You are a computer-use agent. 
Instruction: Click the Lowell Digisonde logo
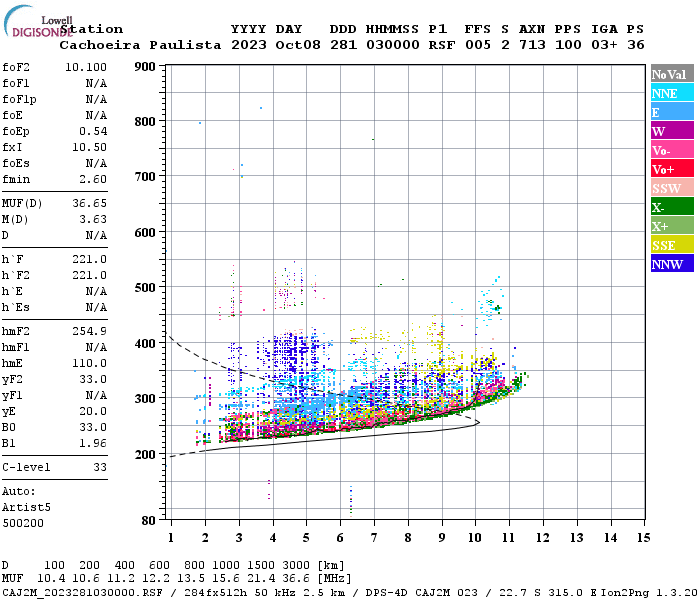[38, 21]
